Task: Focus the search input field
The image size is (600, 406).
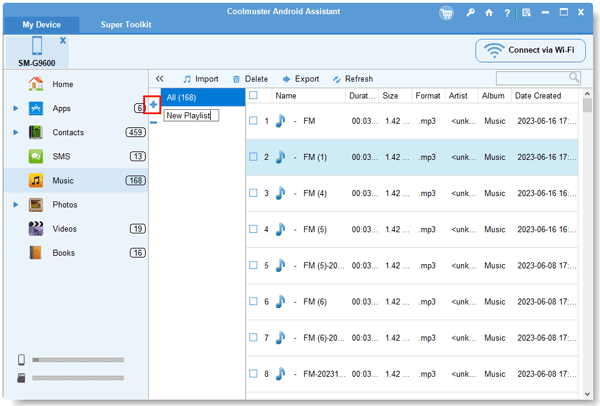Action: pyautogui.click(x=532, y=78)
